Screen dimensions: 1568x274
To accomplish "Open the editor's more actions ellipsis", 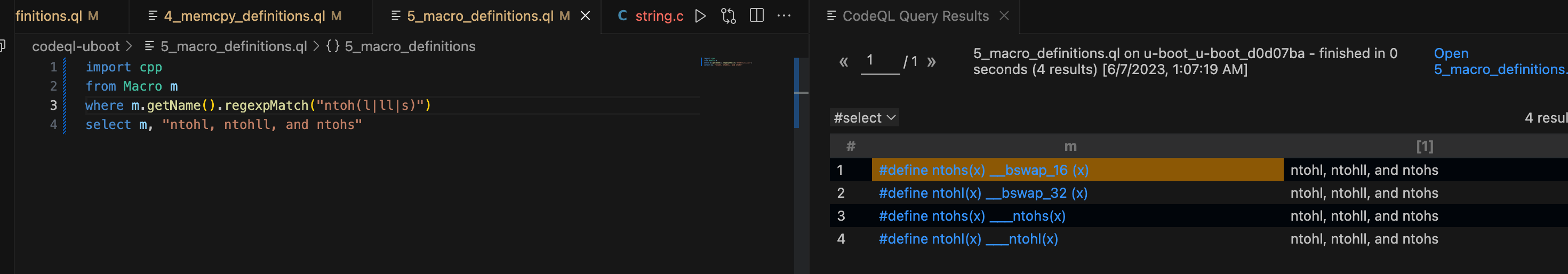I will (784, 16).
